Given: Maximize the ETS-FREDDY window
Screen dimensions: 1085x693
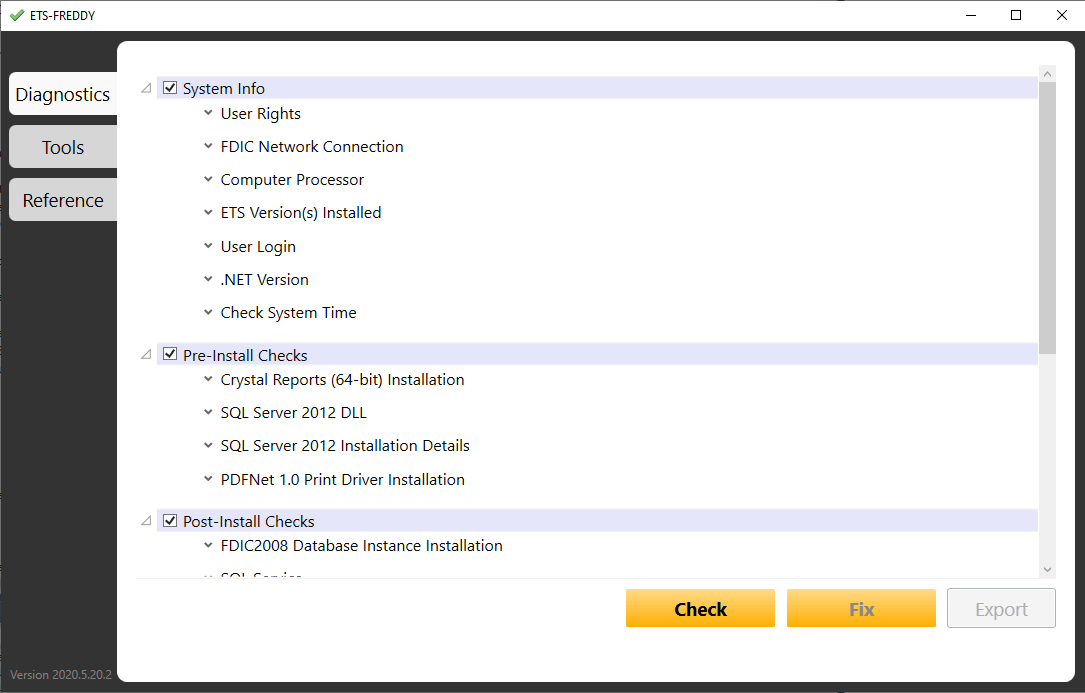Looking at the screenshot, I should click(x=1016, y=15).
